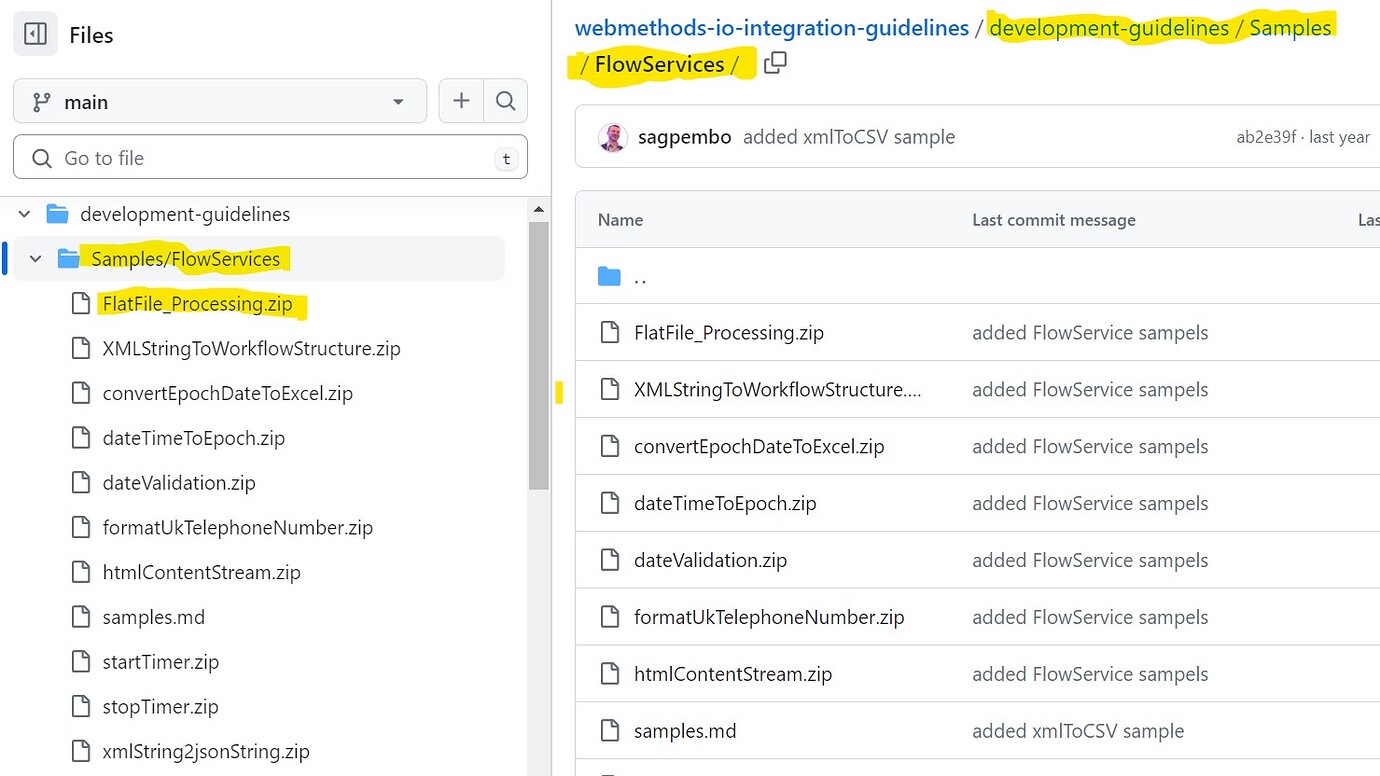Click the Name column header
The width and height of the screenshot is (1380, 776).
[620, 220]
